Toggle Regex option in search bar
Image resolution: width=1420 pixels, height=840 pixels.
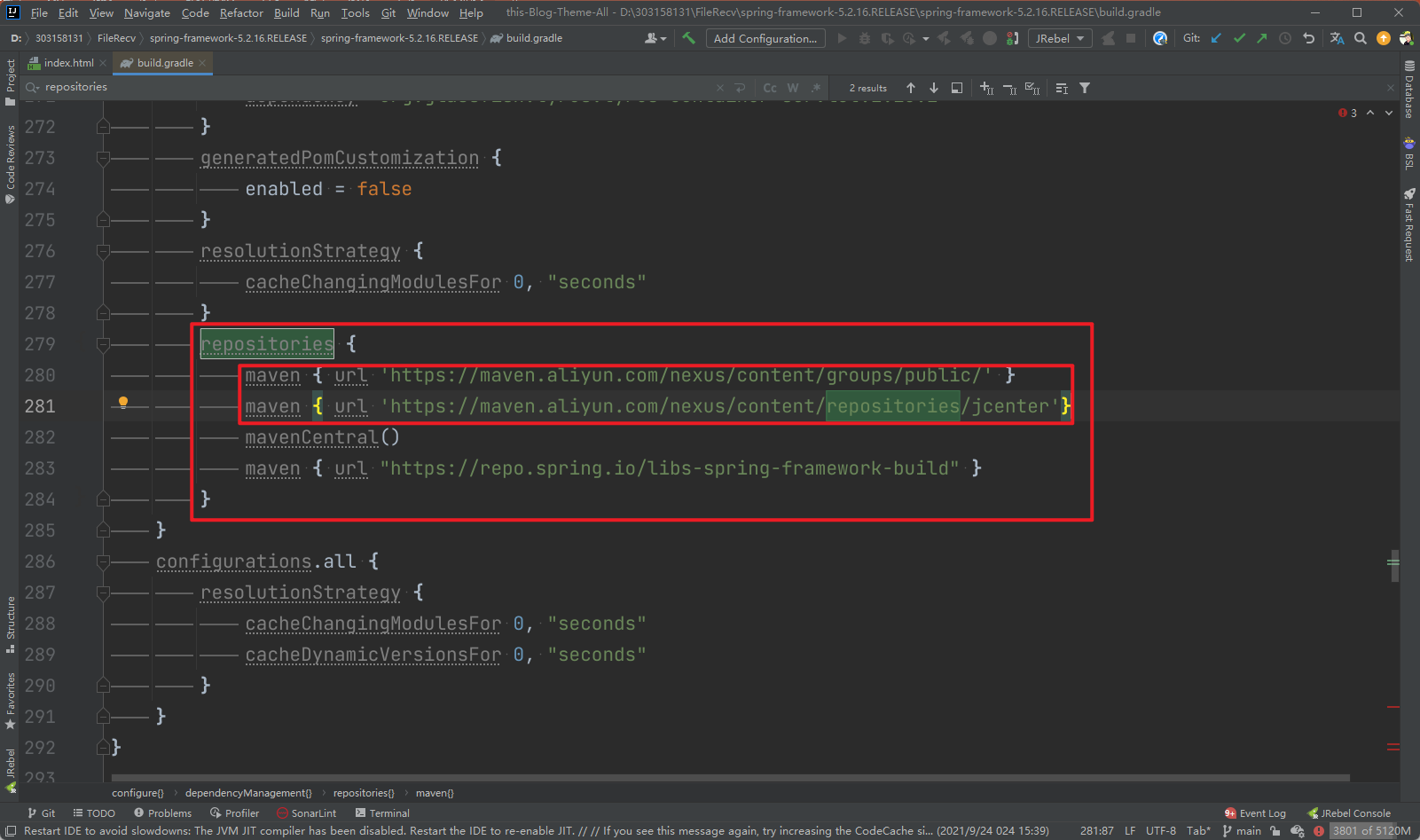coord(816,88)
